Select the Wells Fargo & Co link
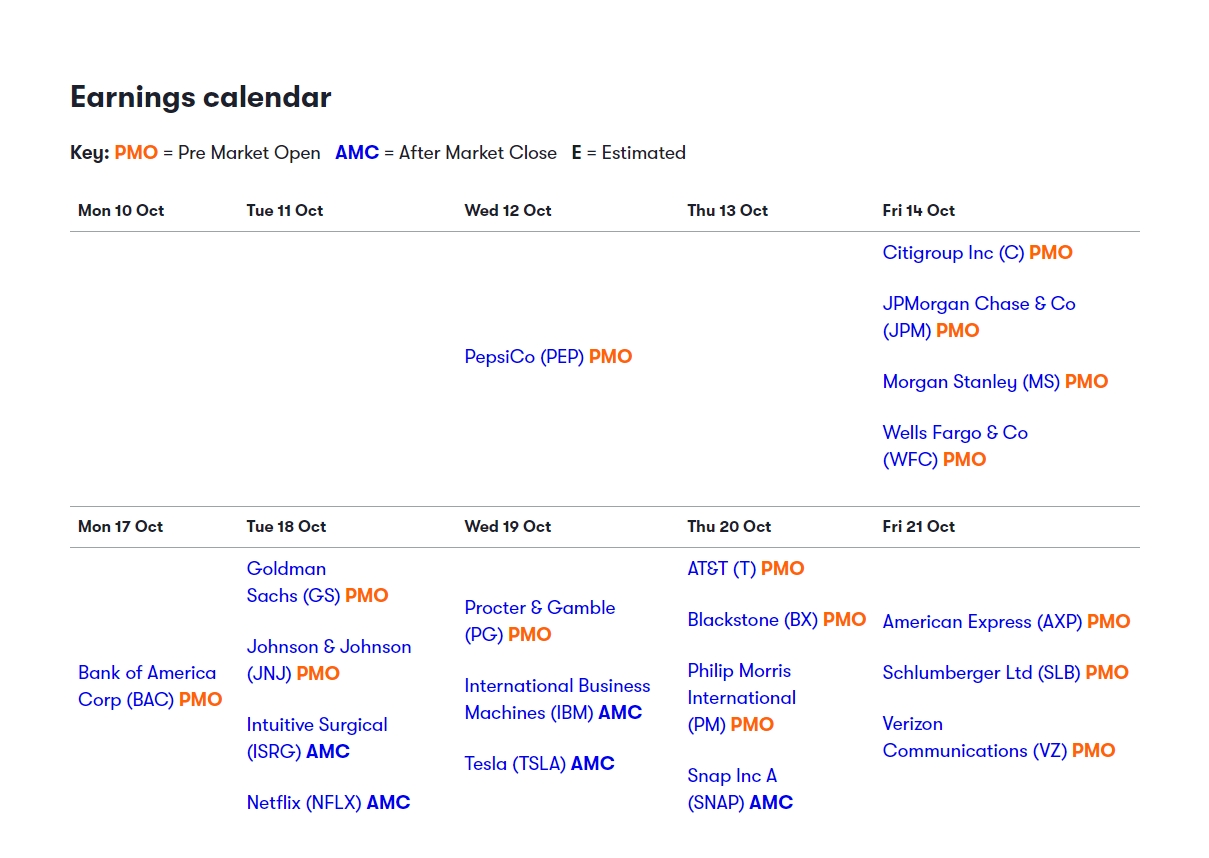 tap(954, 433)
